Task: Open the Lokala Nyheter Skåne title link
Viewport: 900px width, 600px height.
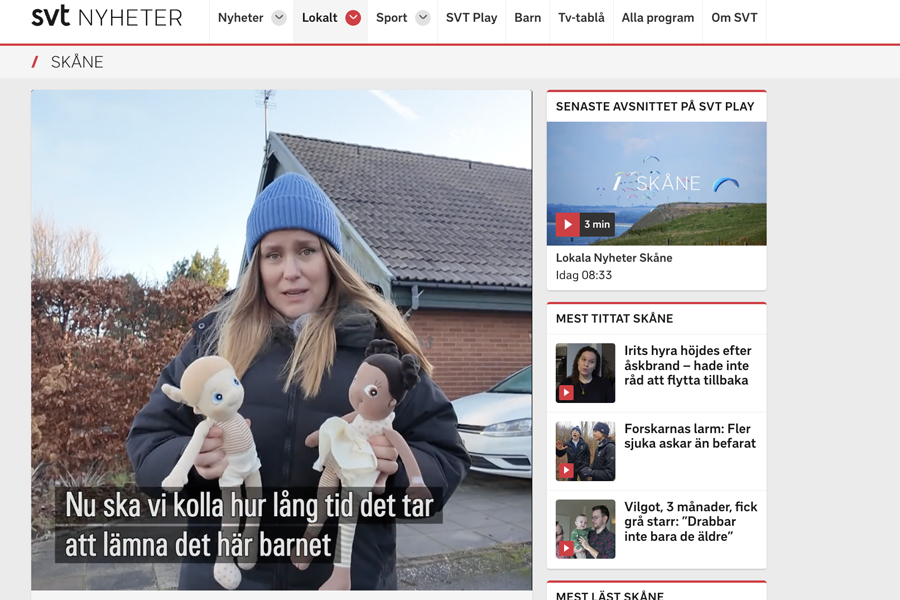Action: coord(614,258)
